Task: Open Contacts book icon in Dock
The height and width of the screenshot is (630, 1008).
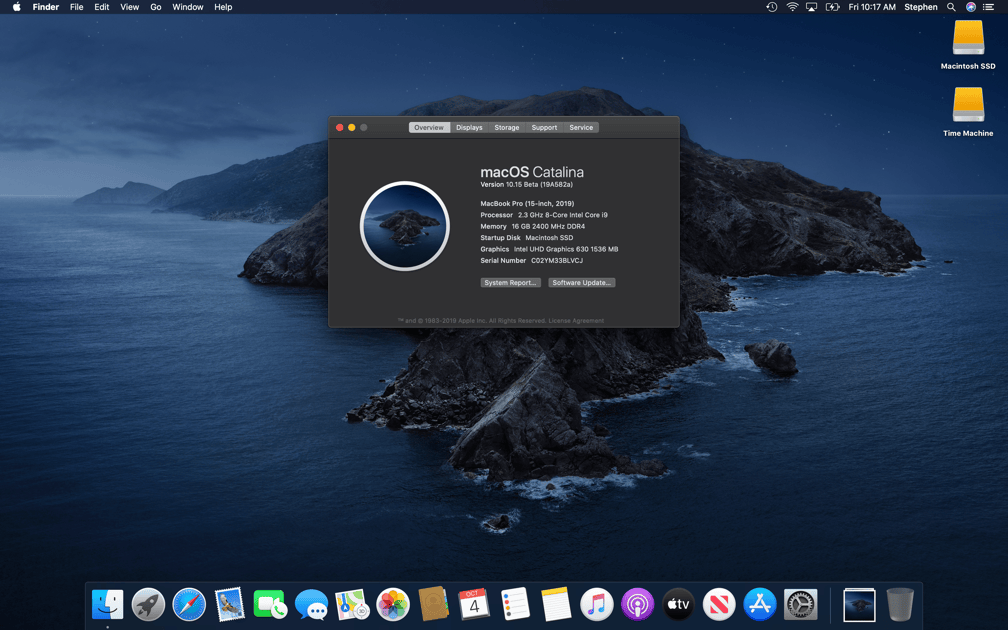Action: pos(433,604)
